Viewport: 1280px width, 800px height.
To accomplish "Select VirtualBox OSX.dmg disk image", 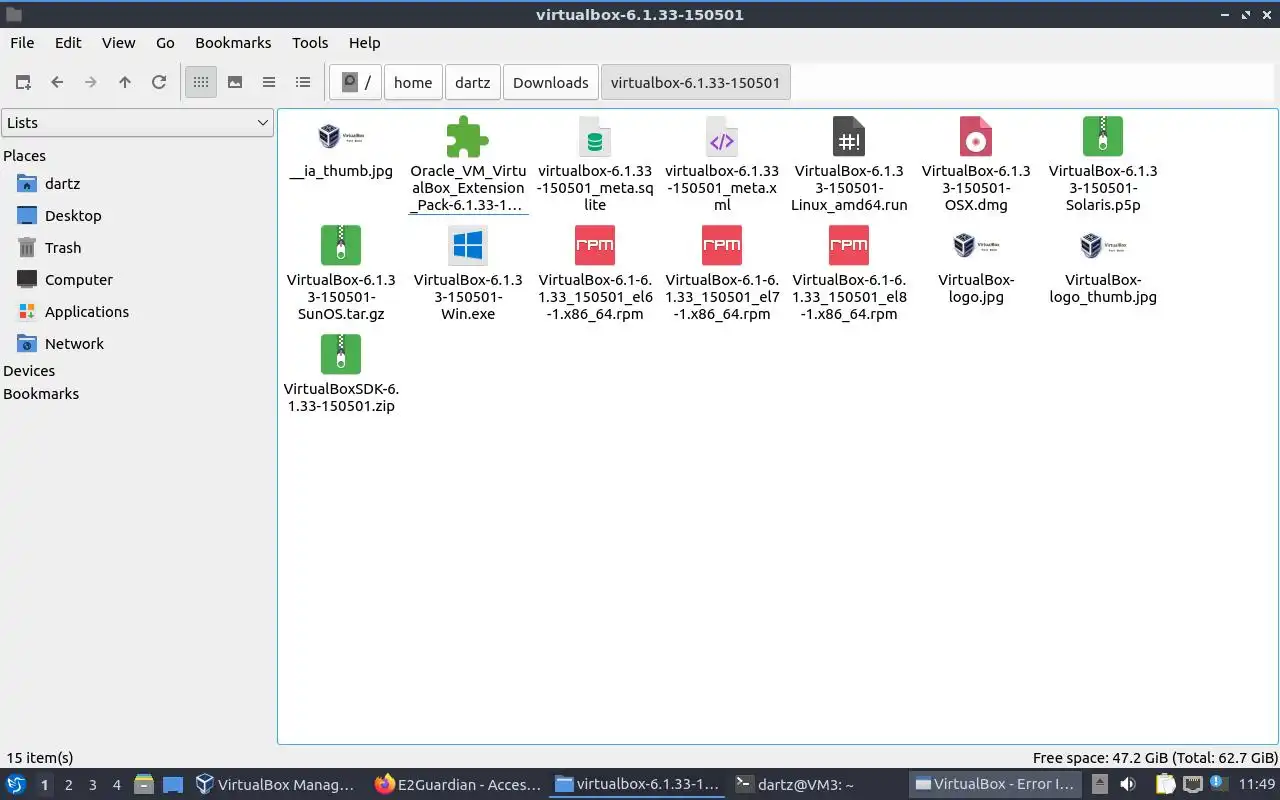I will [976, 165].
